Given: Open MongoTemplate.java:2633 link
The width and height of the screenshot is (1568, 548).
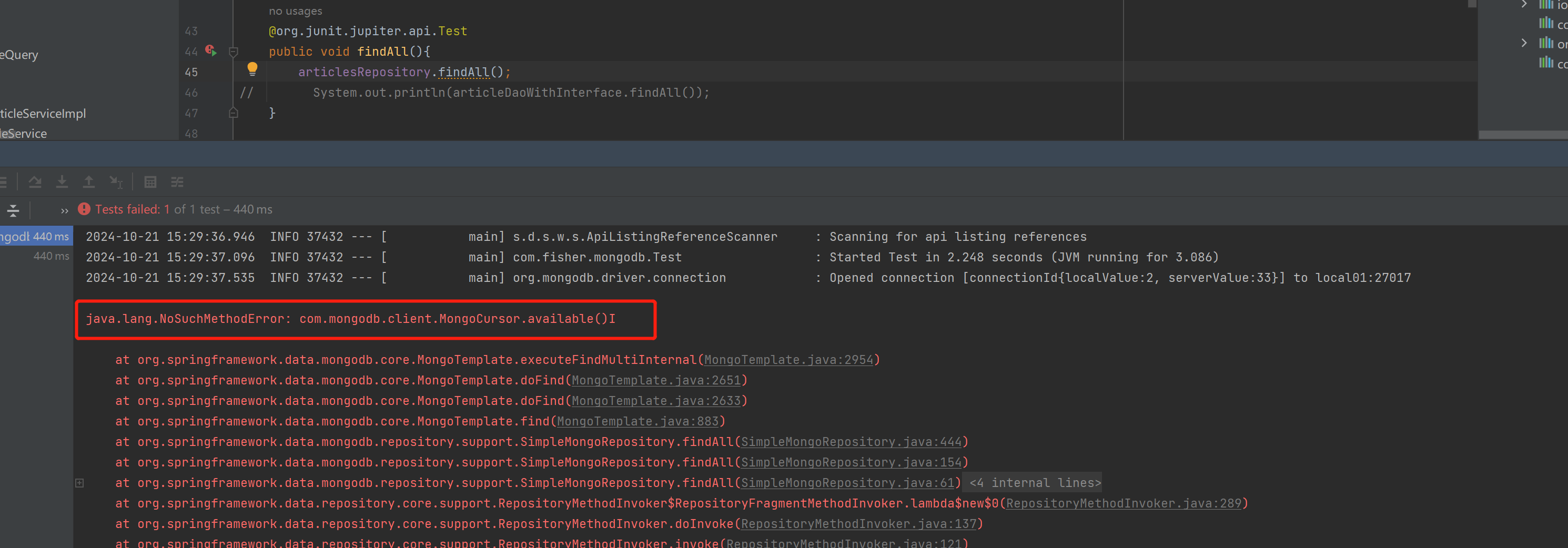Looking at the screenshot, I should tap(655, 401).
